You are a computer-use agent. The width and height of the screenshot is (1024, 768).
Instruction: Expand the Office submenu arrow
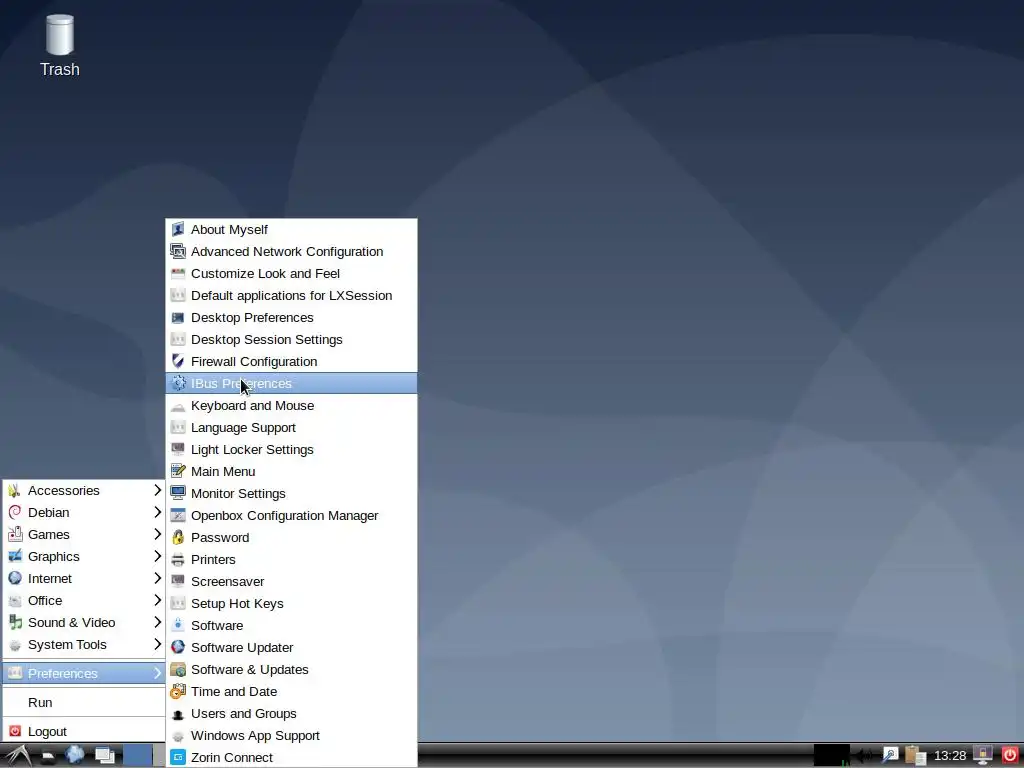(157, 601)
